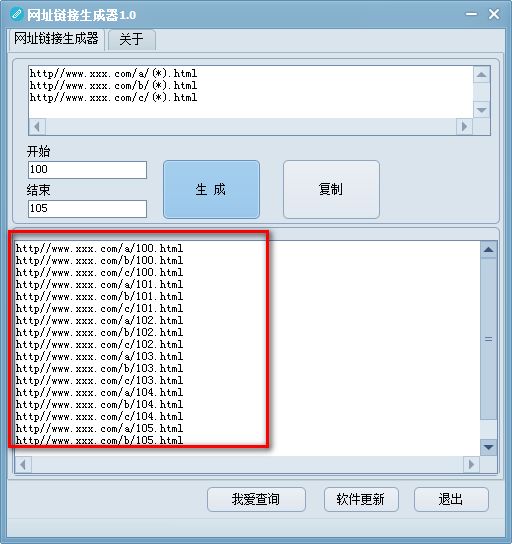Open the 我爱查询 link button
This screenshot has height=544, width=512.
pyautogui.click(x=256, y=500)
